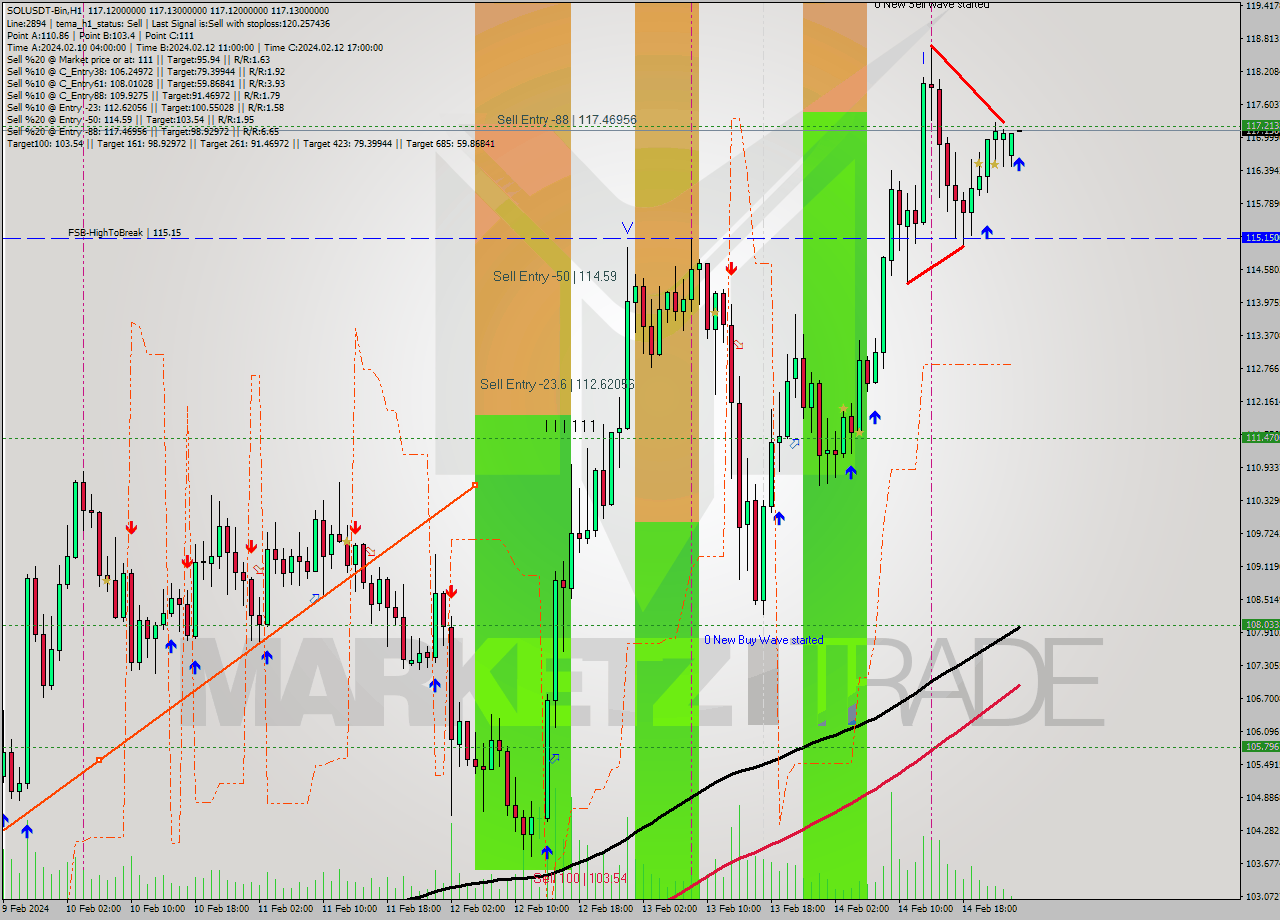
Task: Select the 'Sell Entry -23.6 | 112.62056' label
Action: [557, 384]
